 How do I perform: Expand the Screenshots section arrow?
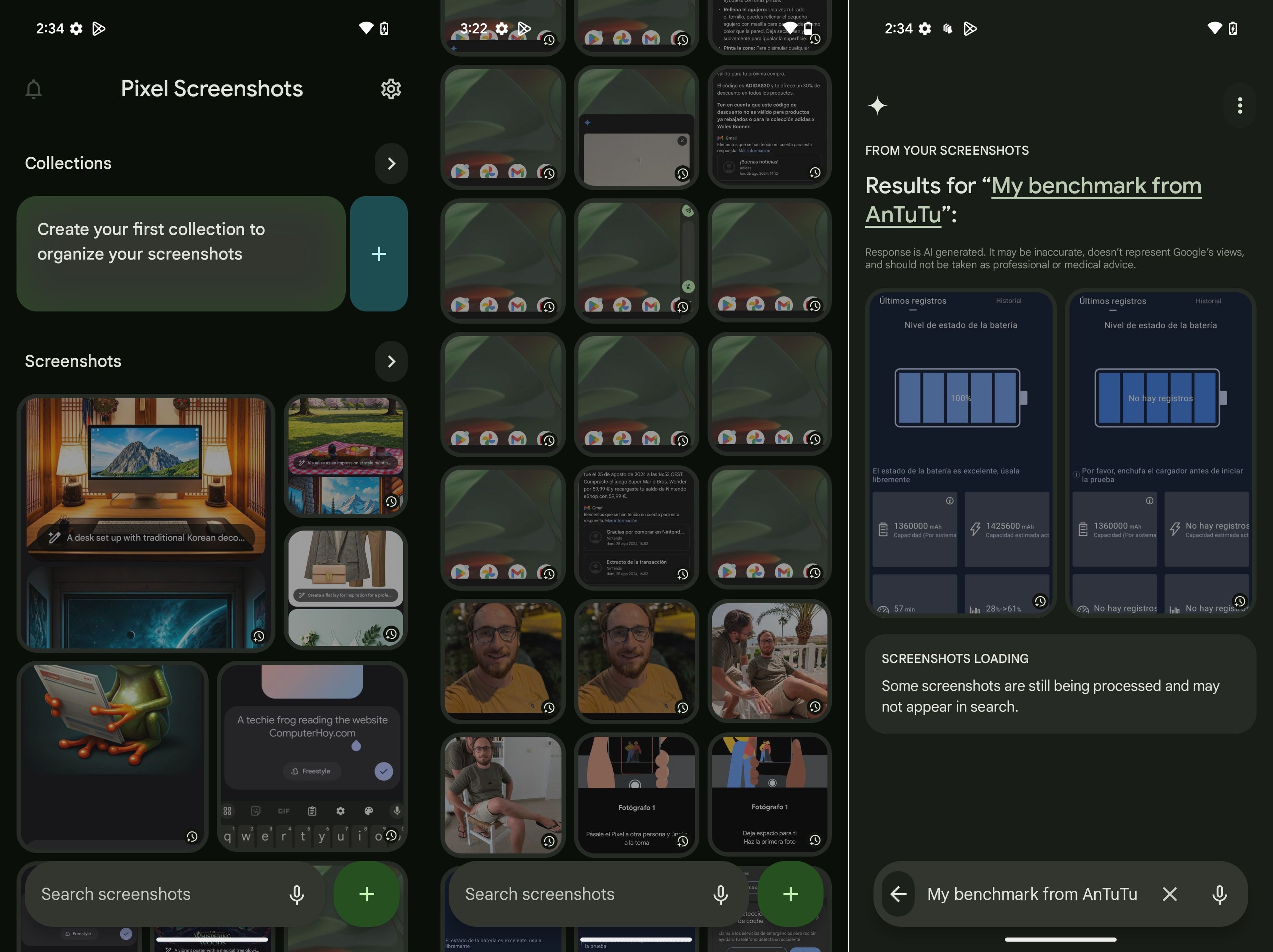[x=391, y=361]
